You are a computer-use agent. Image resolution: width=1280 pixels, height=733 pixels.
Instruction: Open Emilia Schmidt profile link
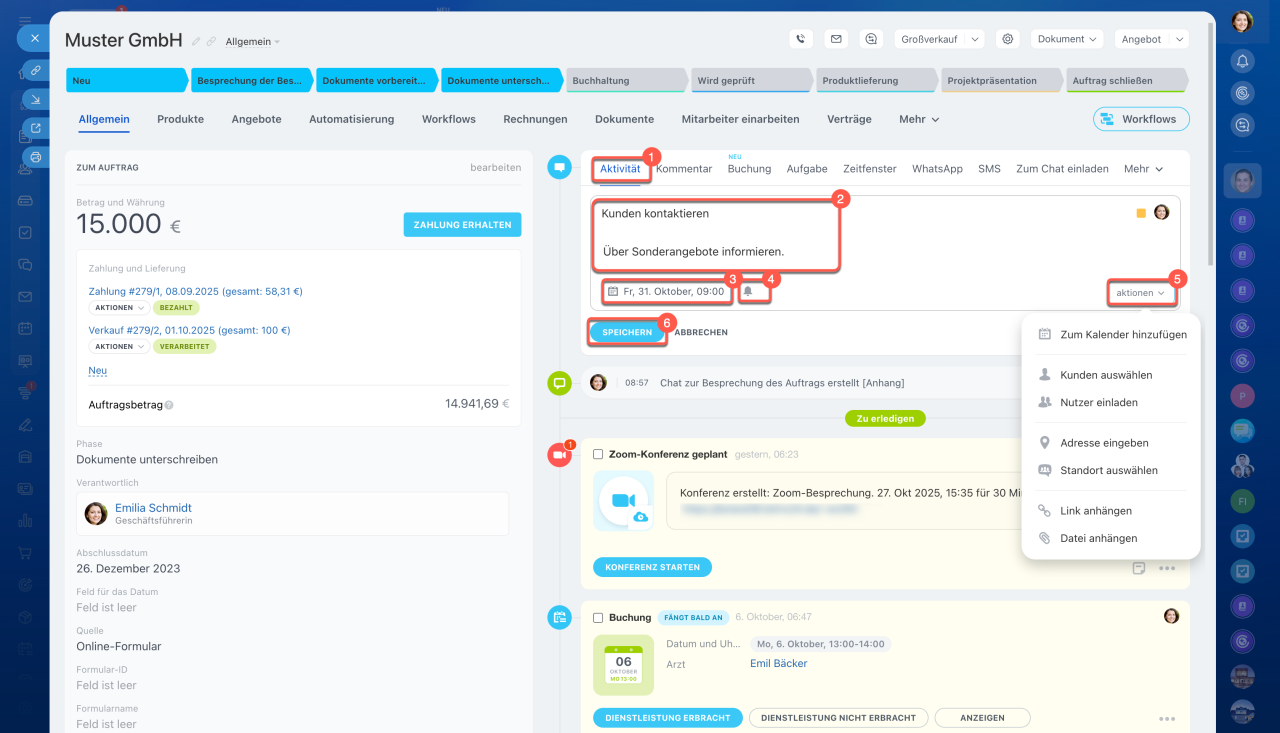coord(153,508)
